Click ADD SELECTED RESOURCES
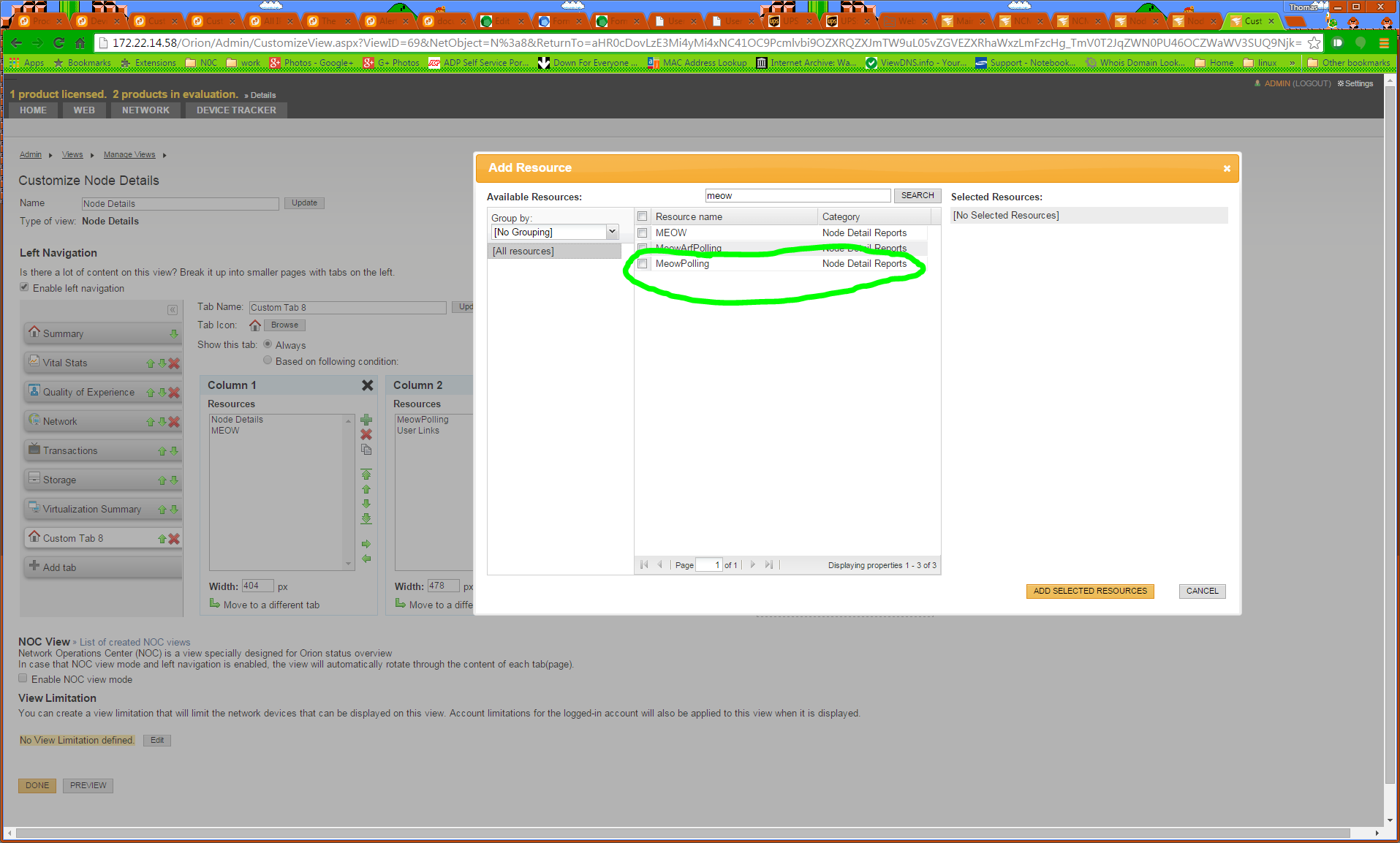This screenshot has height=843, width=1400. pyautogui.click(x=1090, y=591)
